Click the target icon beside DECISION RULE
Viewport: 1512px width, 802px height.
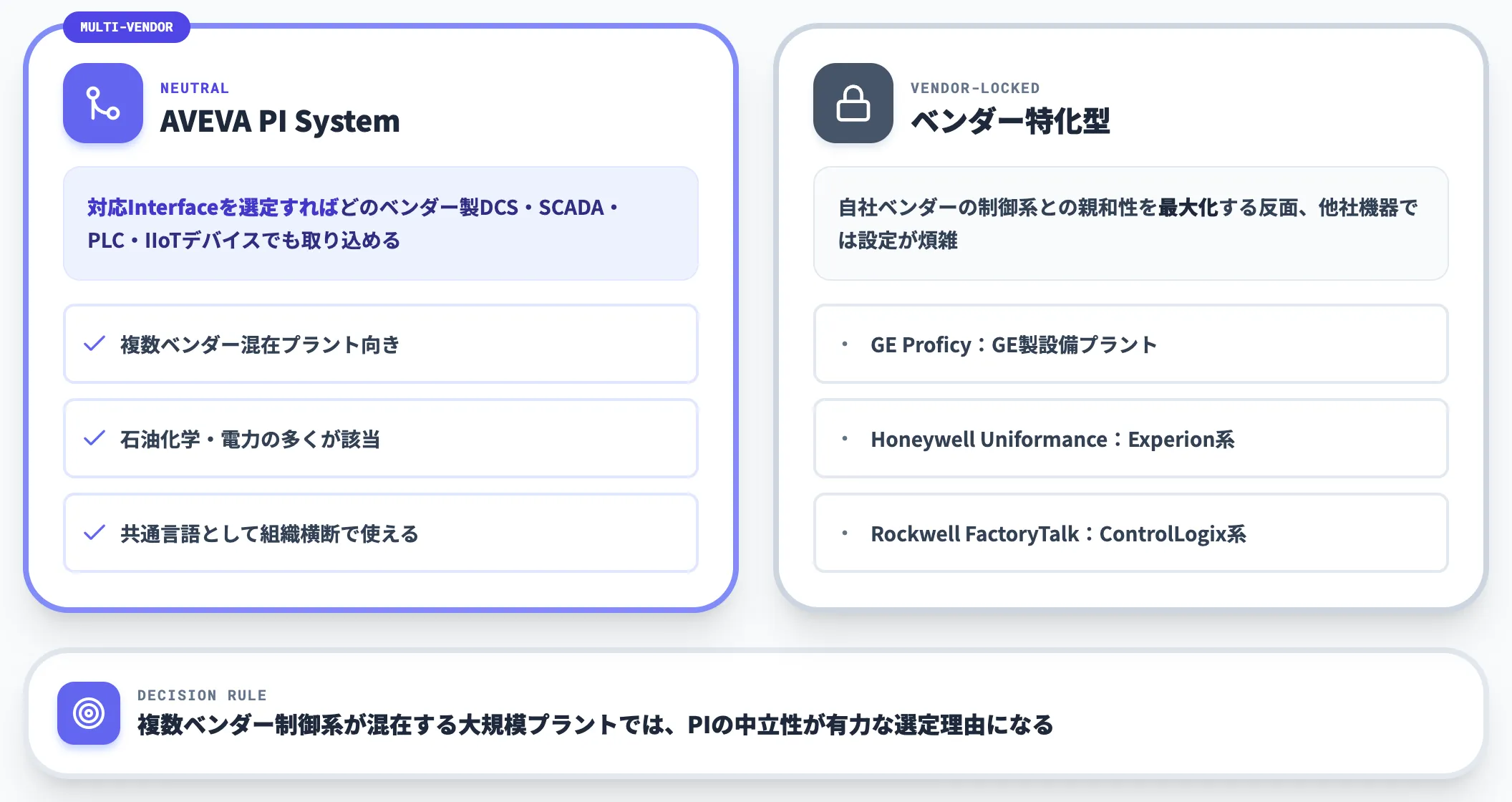click(x=89, y=713)
